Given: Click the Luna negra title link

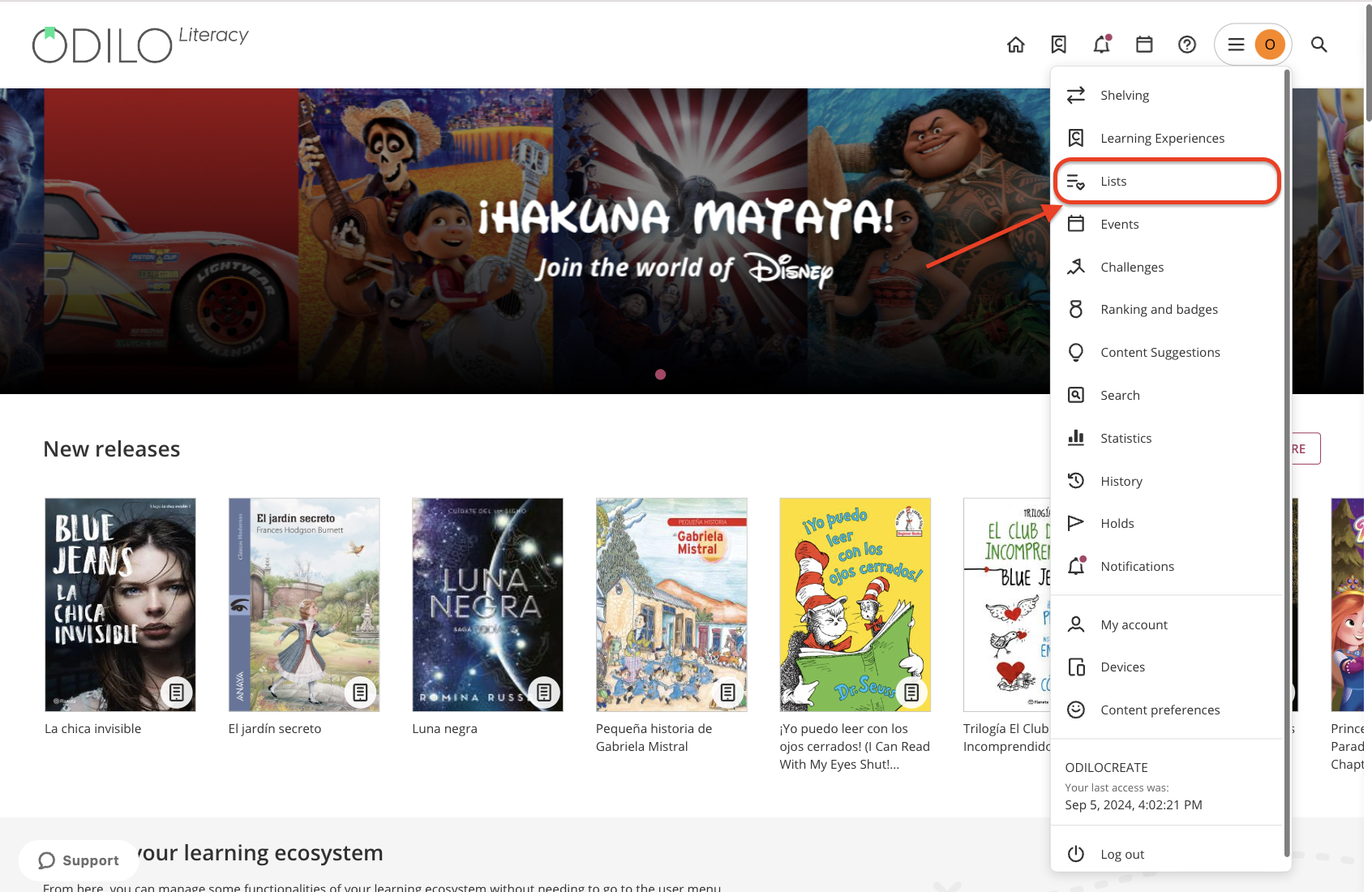Looking at the screenshot, I should (444, 729).
